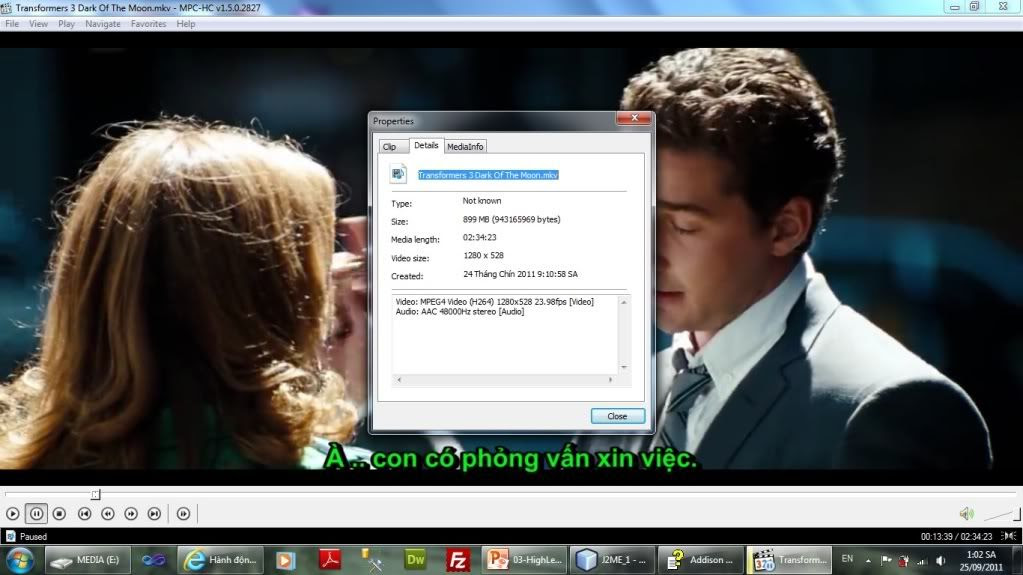Click the seek bar thumb marker
1023x575 pixels.
pyautogui.click(x=95, y=494)
